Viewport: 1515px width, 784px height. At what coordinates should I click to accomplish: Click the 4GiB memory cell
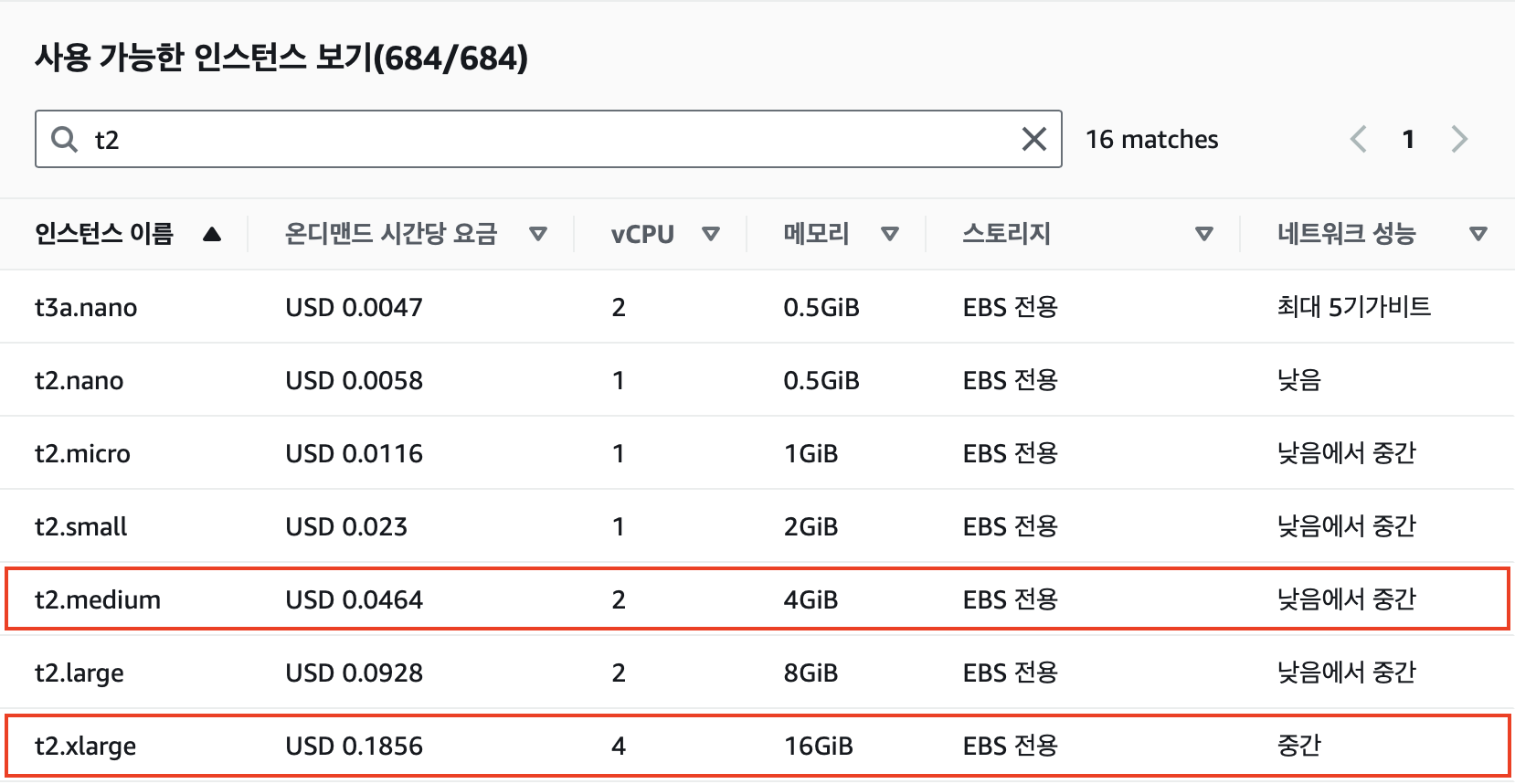[810, 599]
